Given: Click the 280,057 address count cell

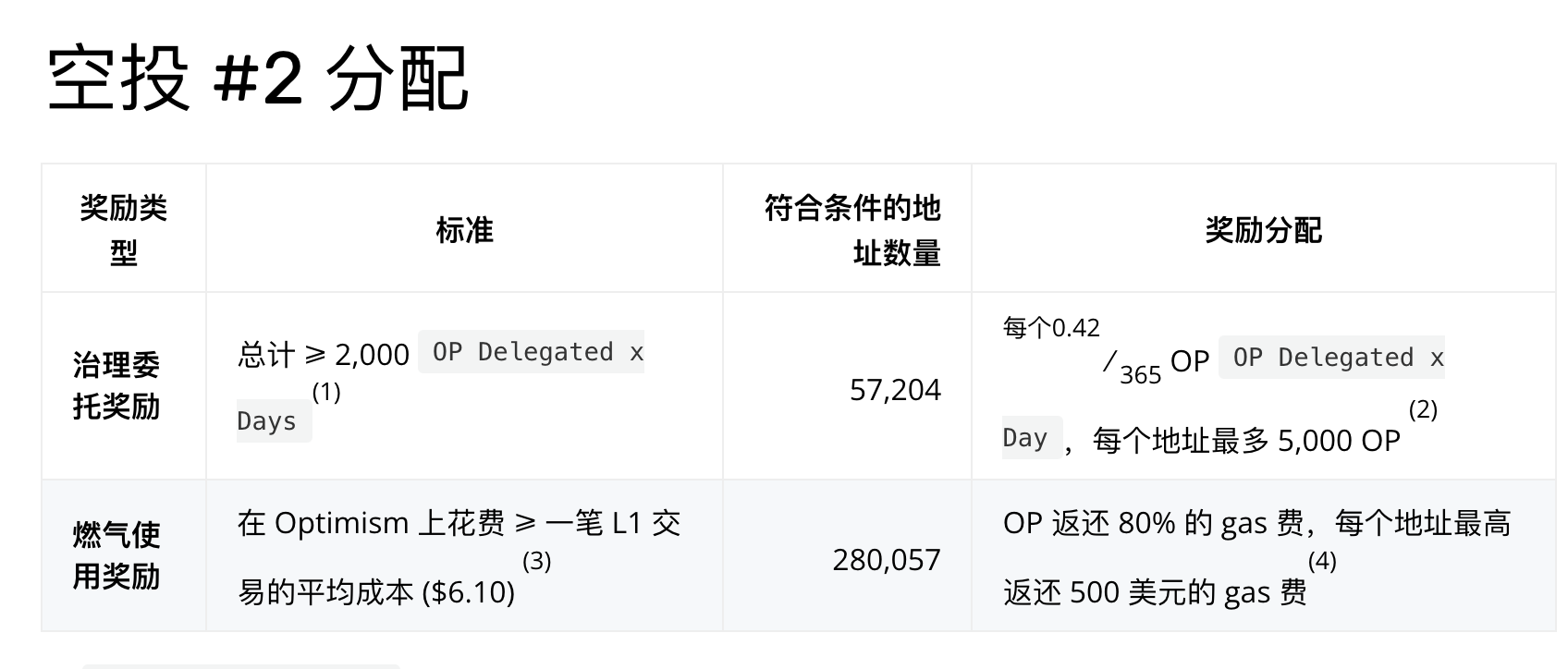Looking at the screenshot, I should click(x=887, y=560).
